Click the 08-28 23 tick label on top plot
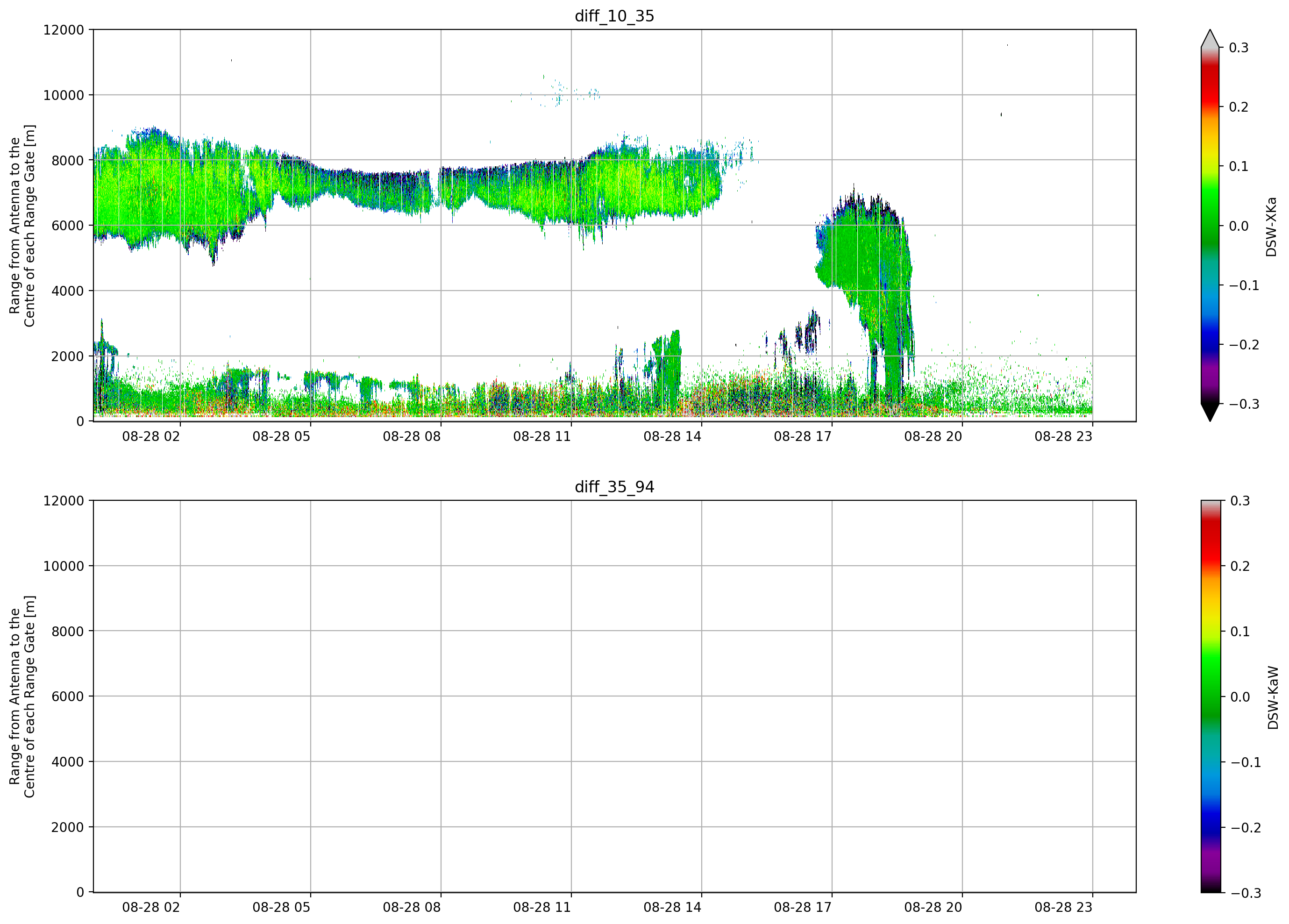This screenshot has width=1289, height=924. coord(1063,436)
